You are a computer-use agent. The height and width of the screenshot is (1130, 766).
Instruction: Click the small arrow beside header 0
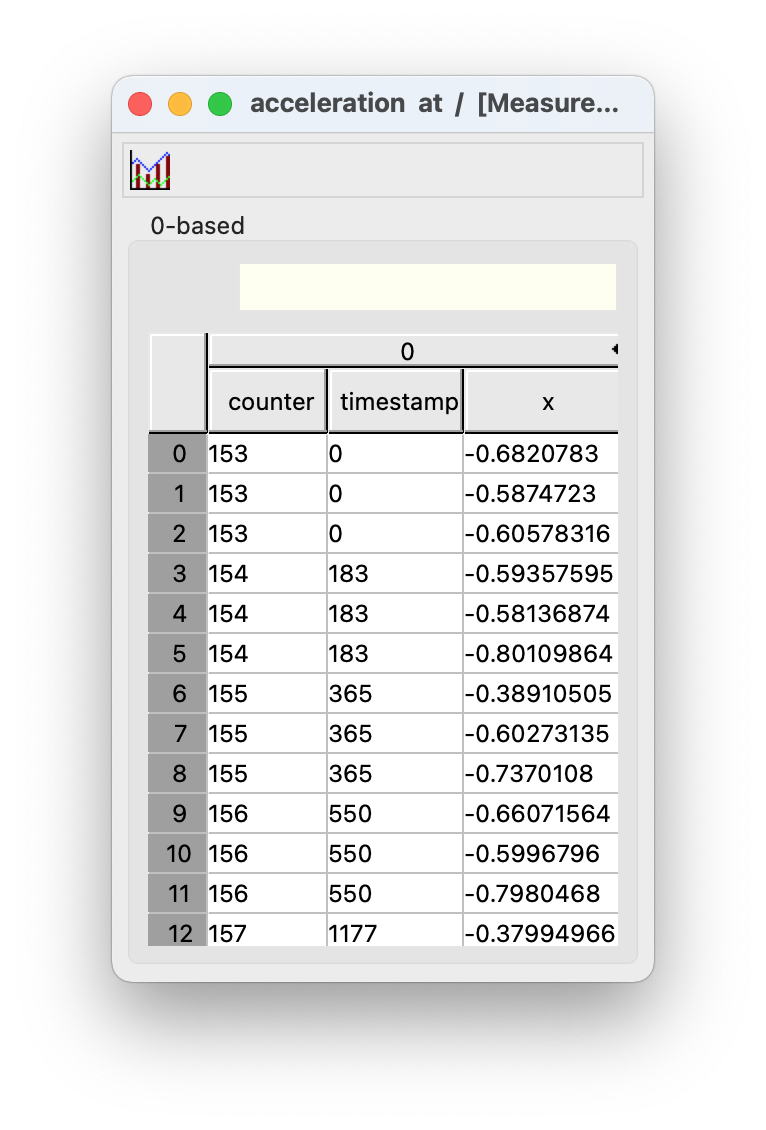pos(614,349)
